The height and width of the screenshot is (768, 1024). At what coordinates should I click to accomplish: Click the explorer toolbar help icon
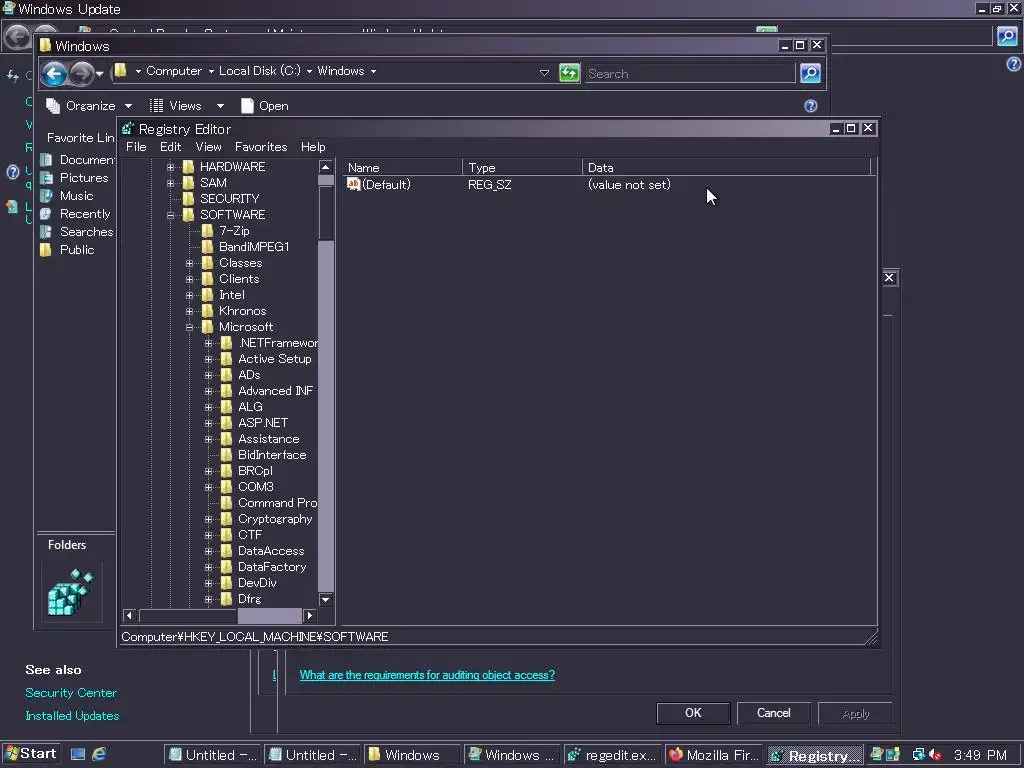pyautogui.click(x=810, y=106)
